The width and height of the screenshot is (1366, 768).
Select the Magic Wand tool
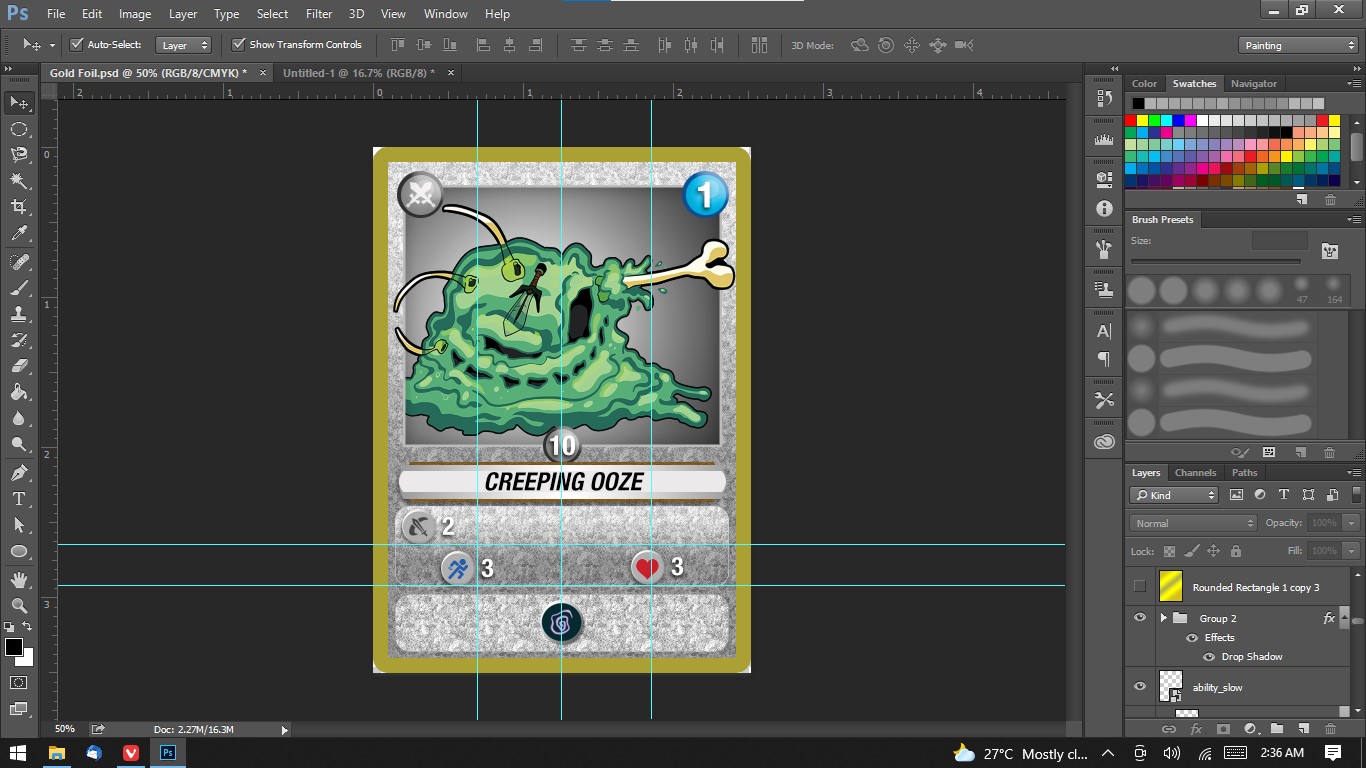[x=19, y=181]
